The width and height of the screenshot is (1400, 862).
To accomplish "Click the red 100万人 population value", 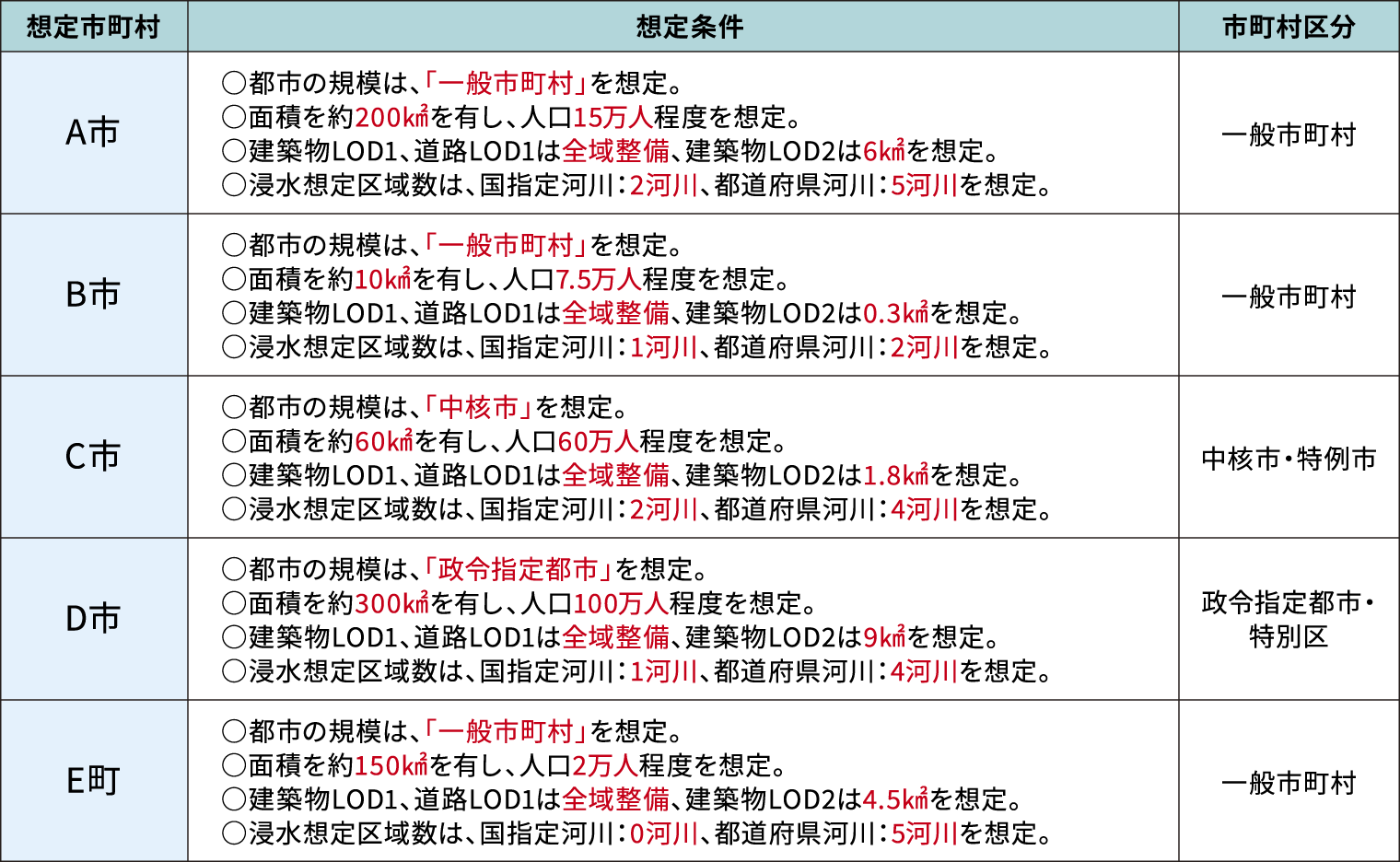I will pyautogui.click(x=621, y=604).
